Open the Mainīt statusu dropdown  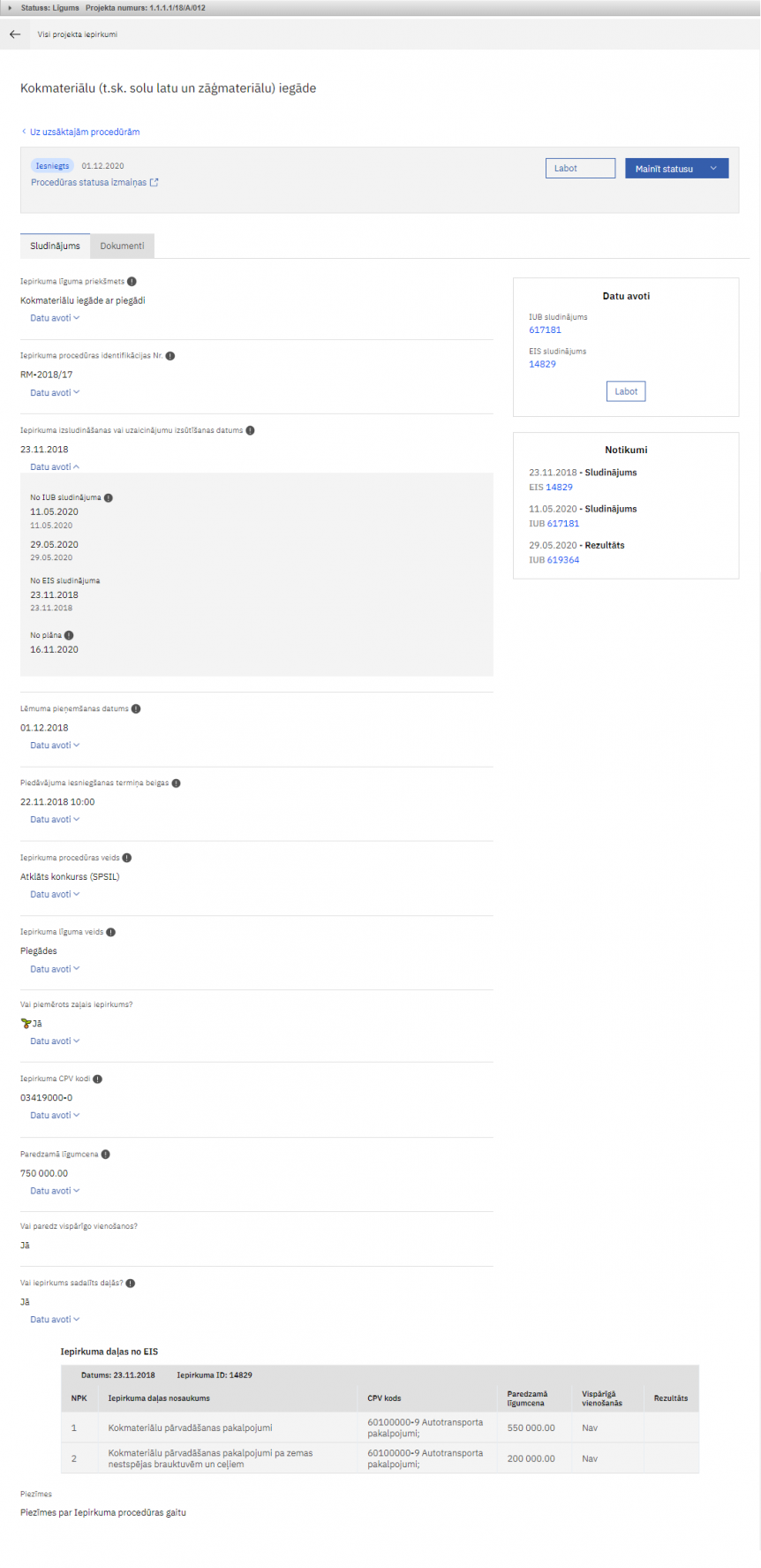click(676, 169)
